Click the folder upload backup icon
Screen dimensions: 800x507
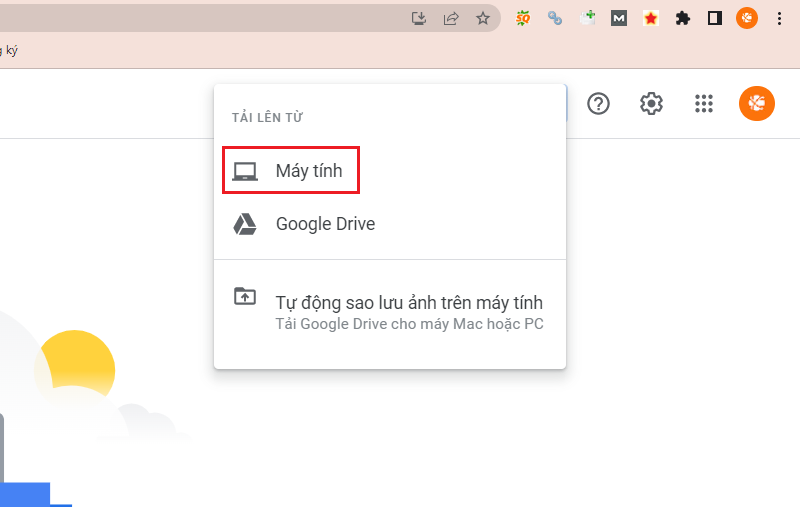(245, 296)
